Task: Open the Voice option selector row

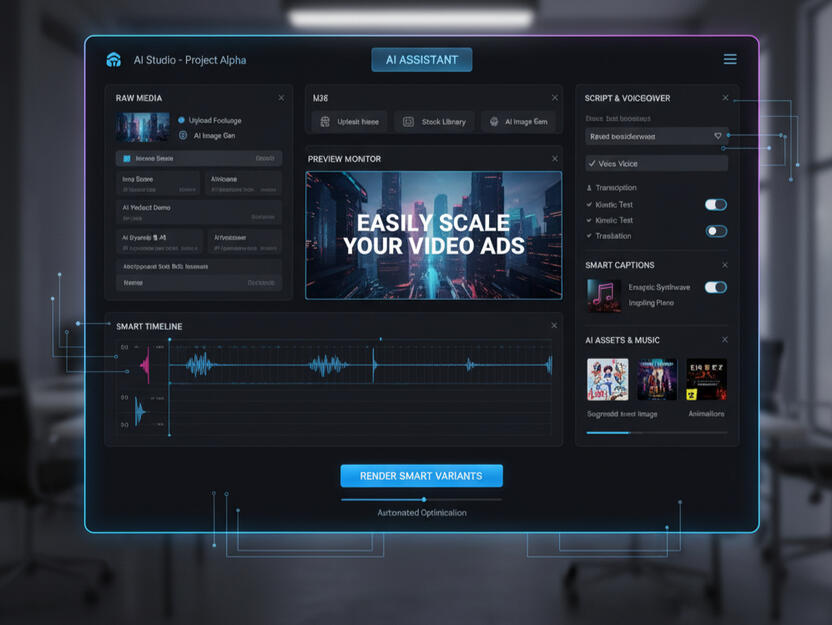Action: tap(656, 163)
